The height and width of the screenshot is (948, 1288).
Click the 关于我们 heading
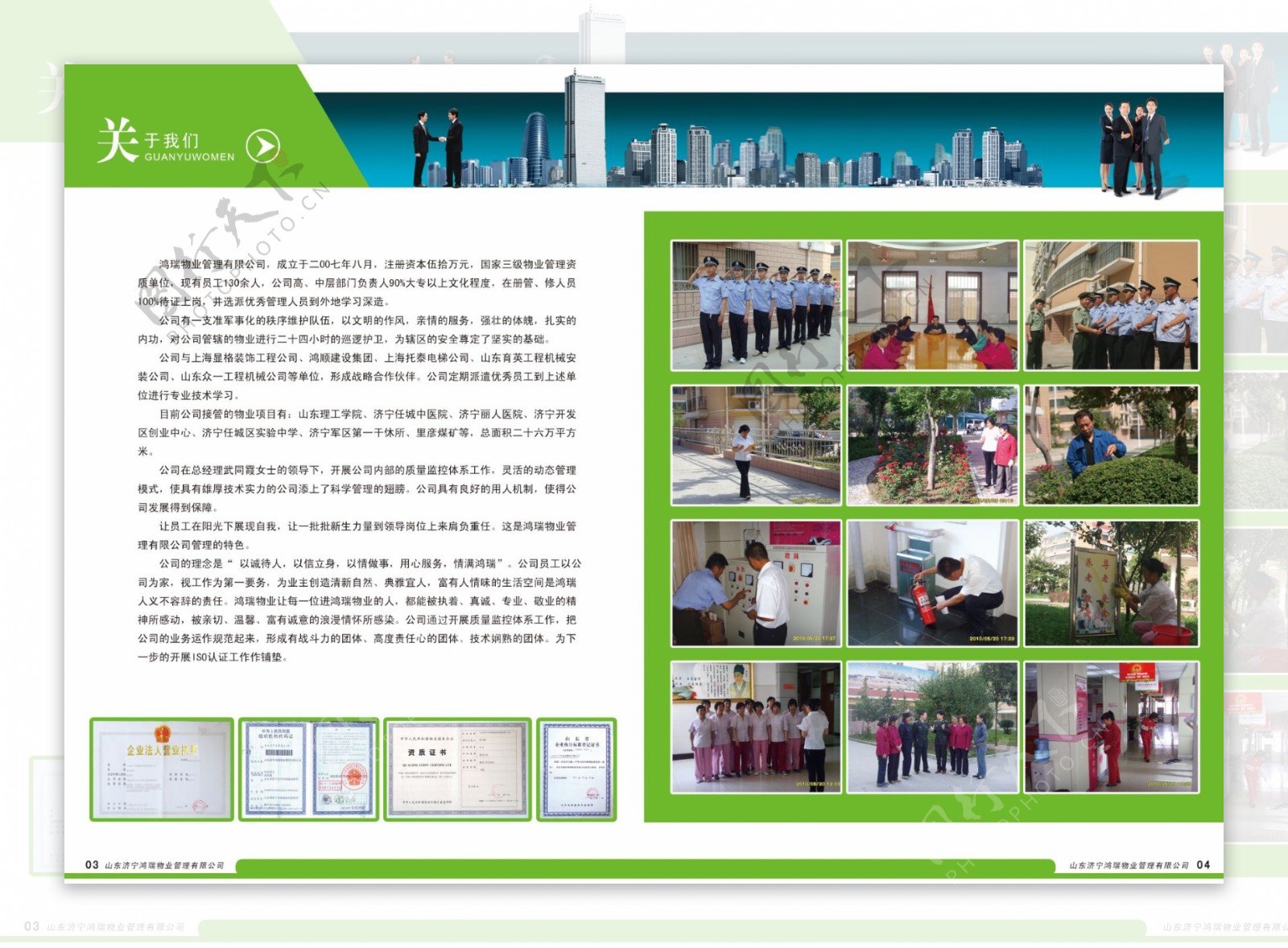(x=148, y=139)
